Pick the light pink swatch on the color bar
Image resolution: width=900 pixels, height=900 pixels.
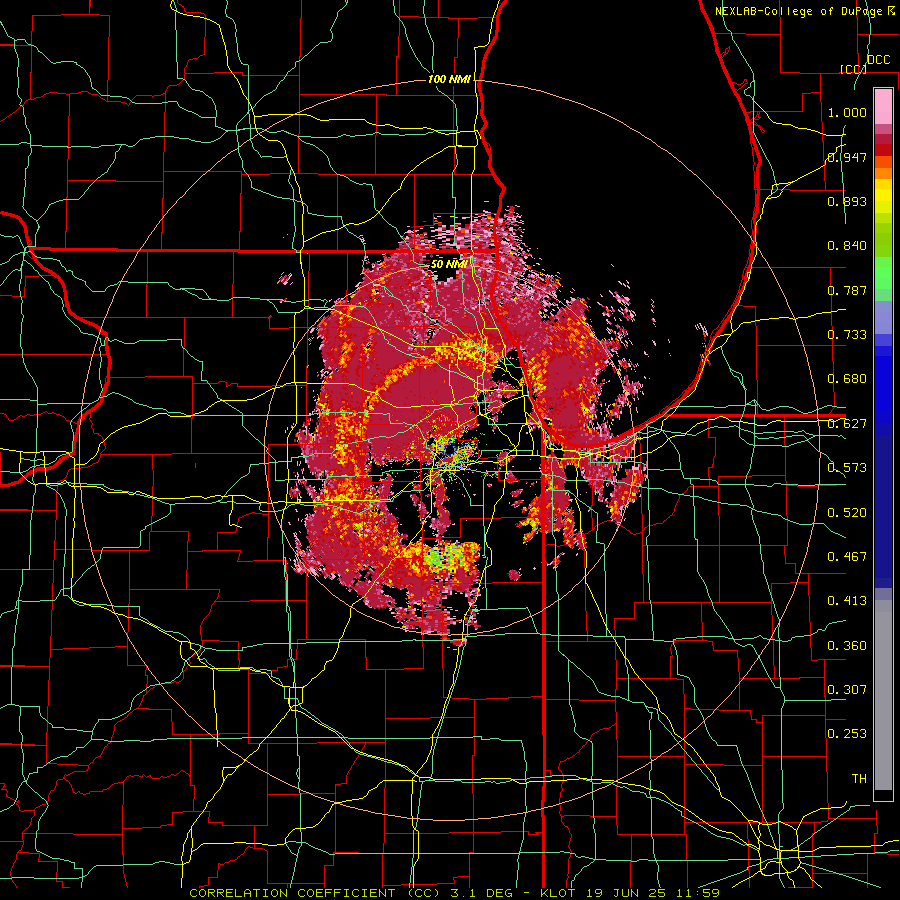(x=883, y=106)
